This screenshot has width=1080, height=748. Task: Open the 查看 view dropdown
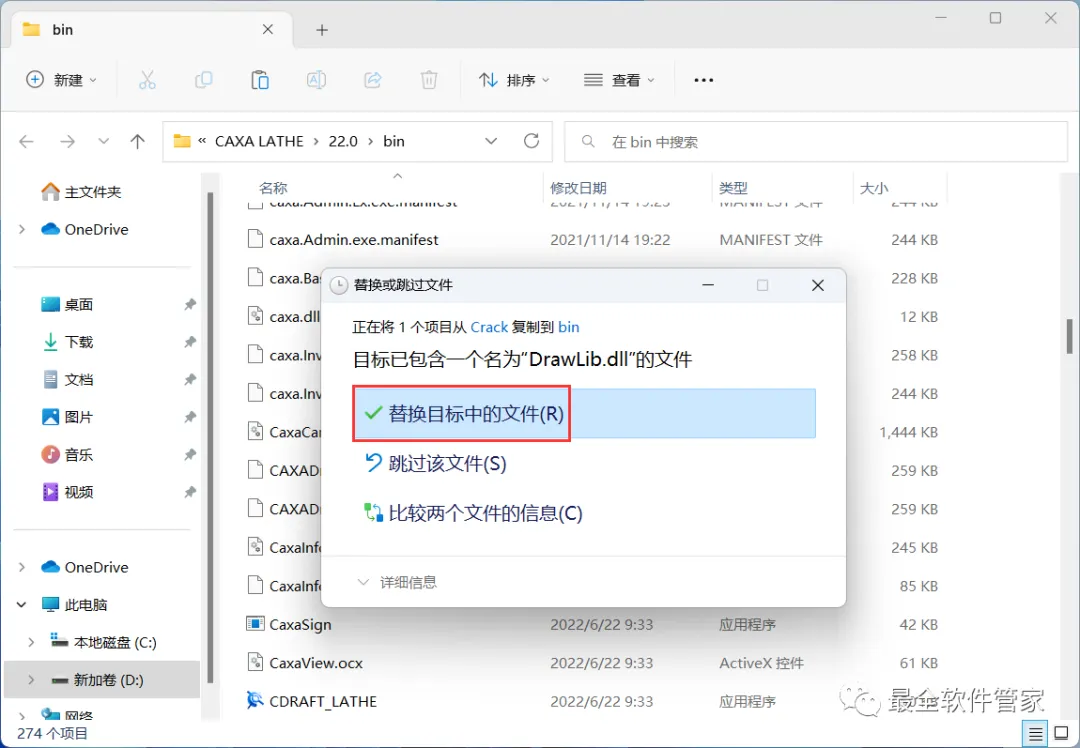(619, 80)
